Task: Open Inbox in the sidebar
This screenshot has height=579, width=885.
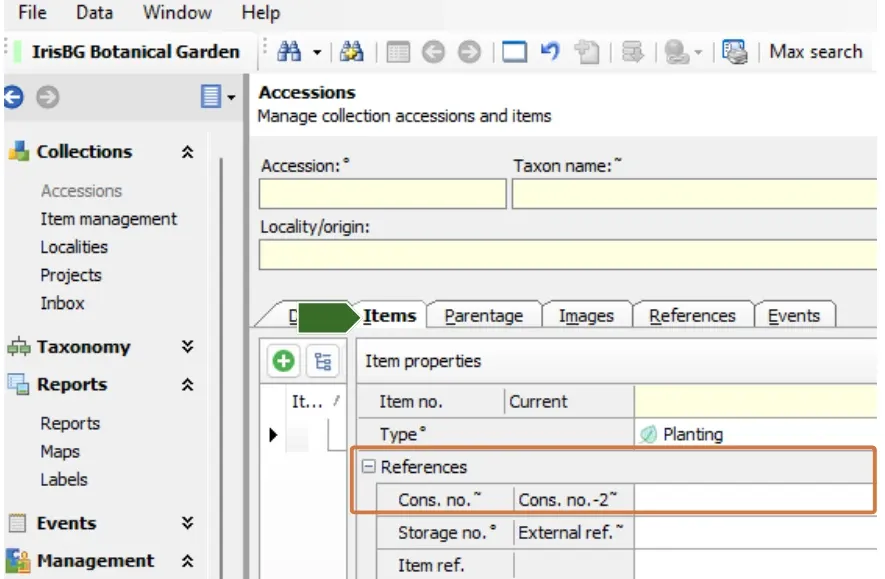Action: pos(62,303)
